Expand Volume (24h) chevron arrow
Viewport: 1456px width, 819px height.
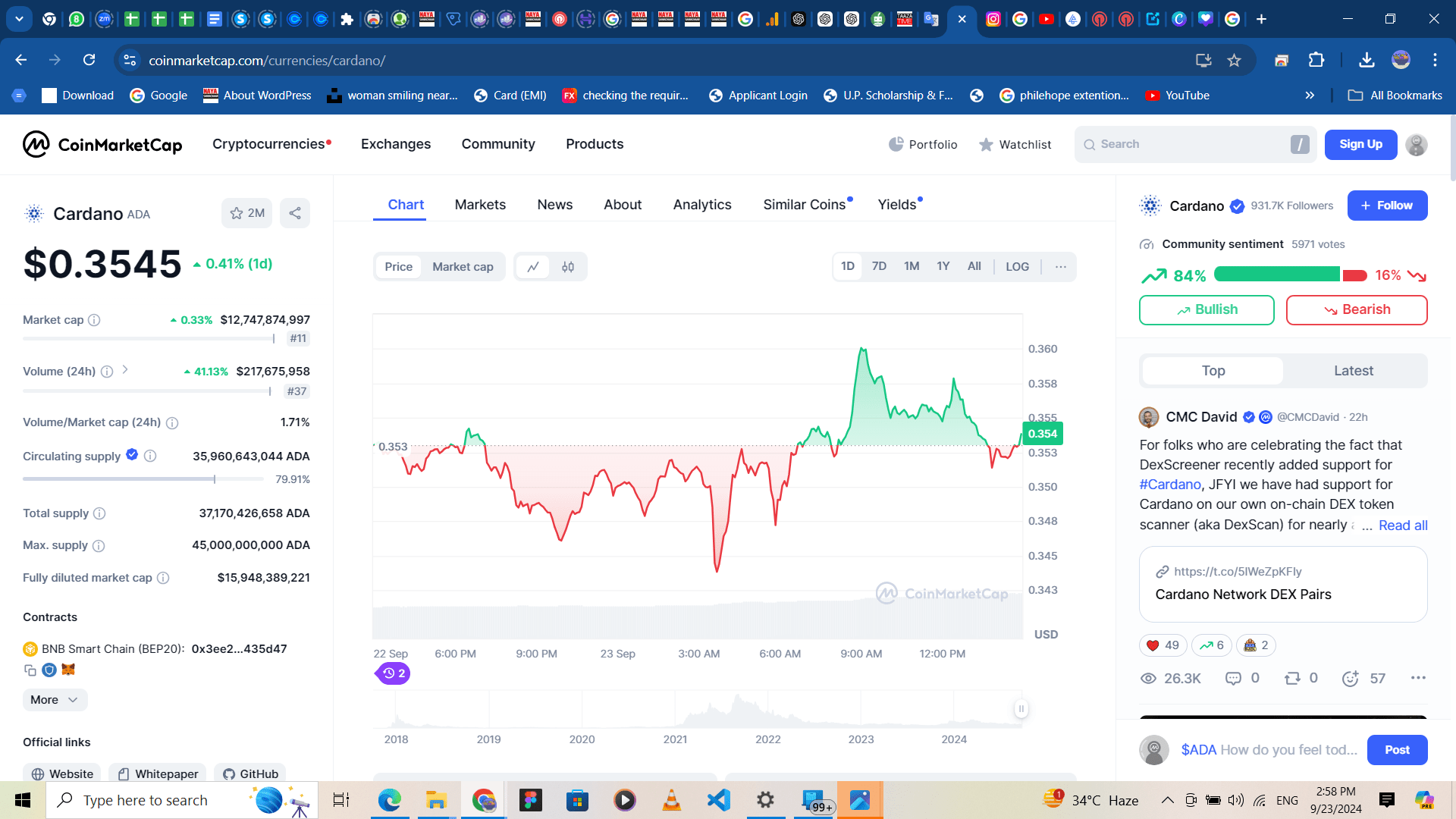click(x=125, y=370)
